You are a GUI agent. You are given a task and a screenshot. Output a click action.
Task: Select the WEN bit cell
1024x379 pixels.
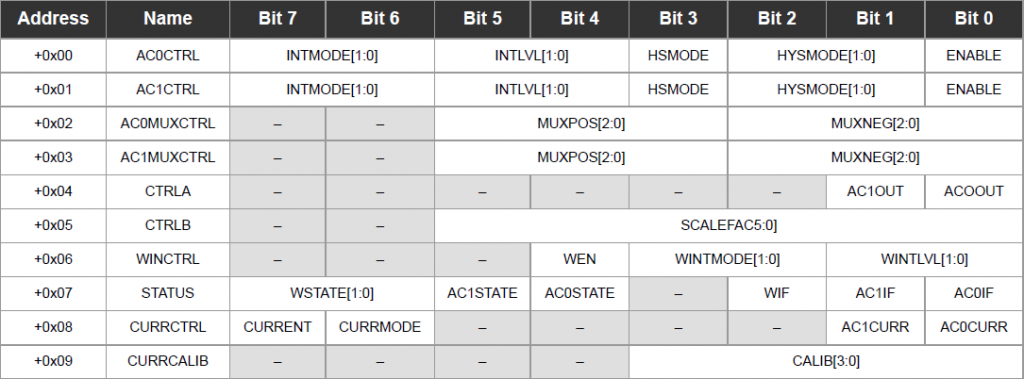click(x=580, y=259)
